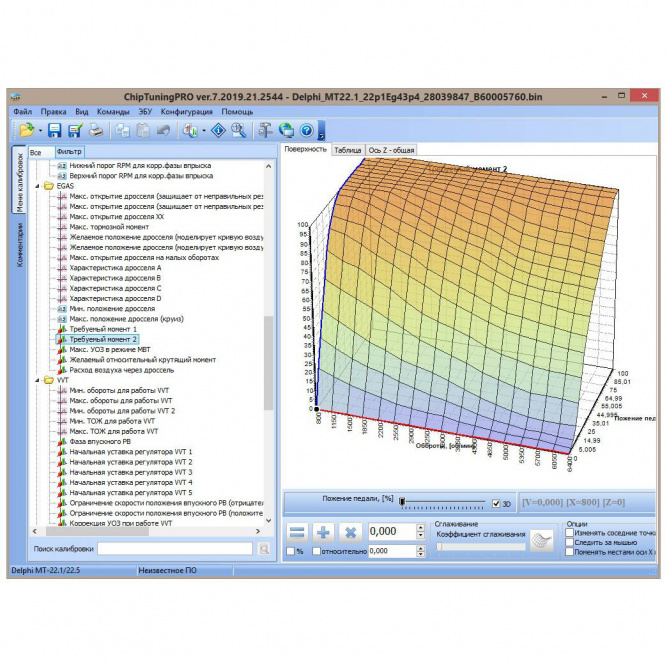Viewport: 667px width, 667px height.
Task: Click the surface smoothing mesh button
Action: (x=542, y=541)
